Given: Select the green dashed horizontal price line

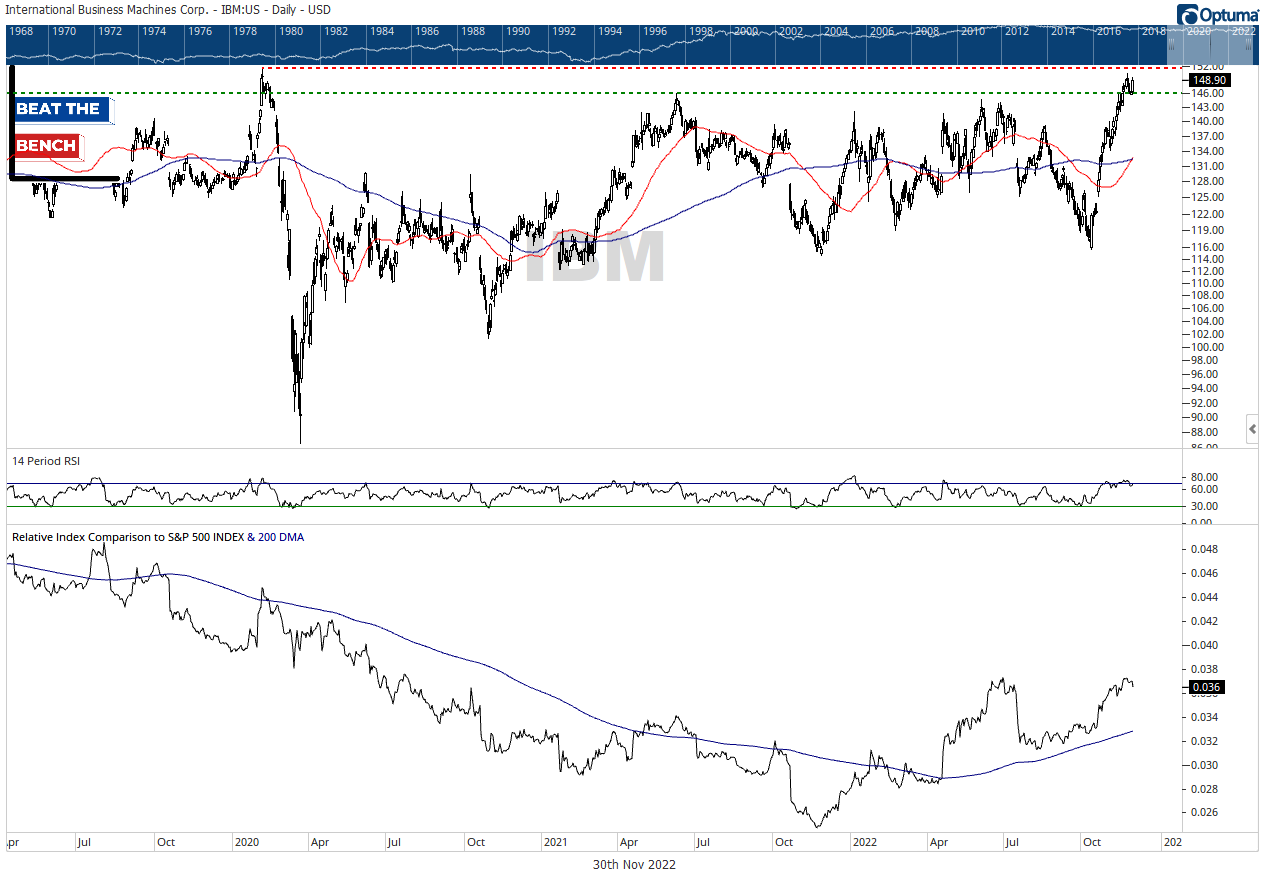Looking at the screenshot, I should click(x=593, y=93).
